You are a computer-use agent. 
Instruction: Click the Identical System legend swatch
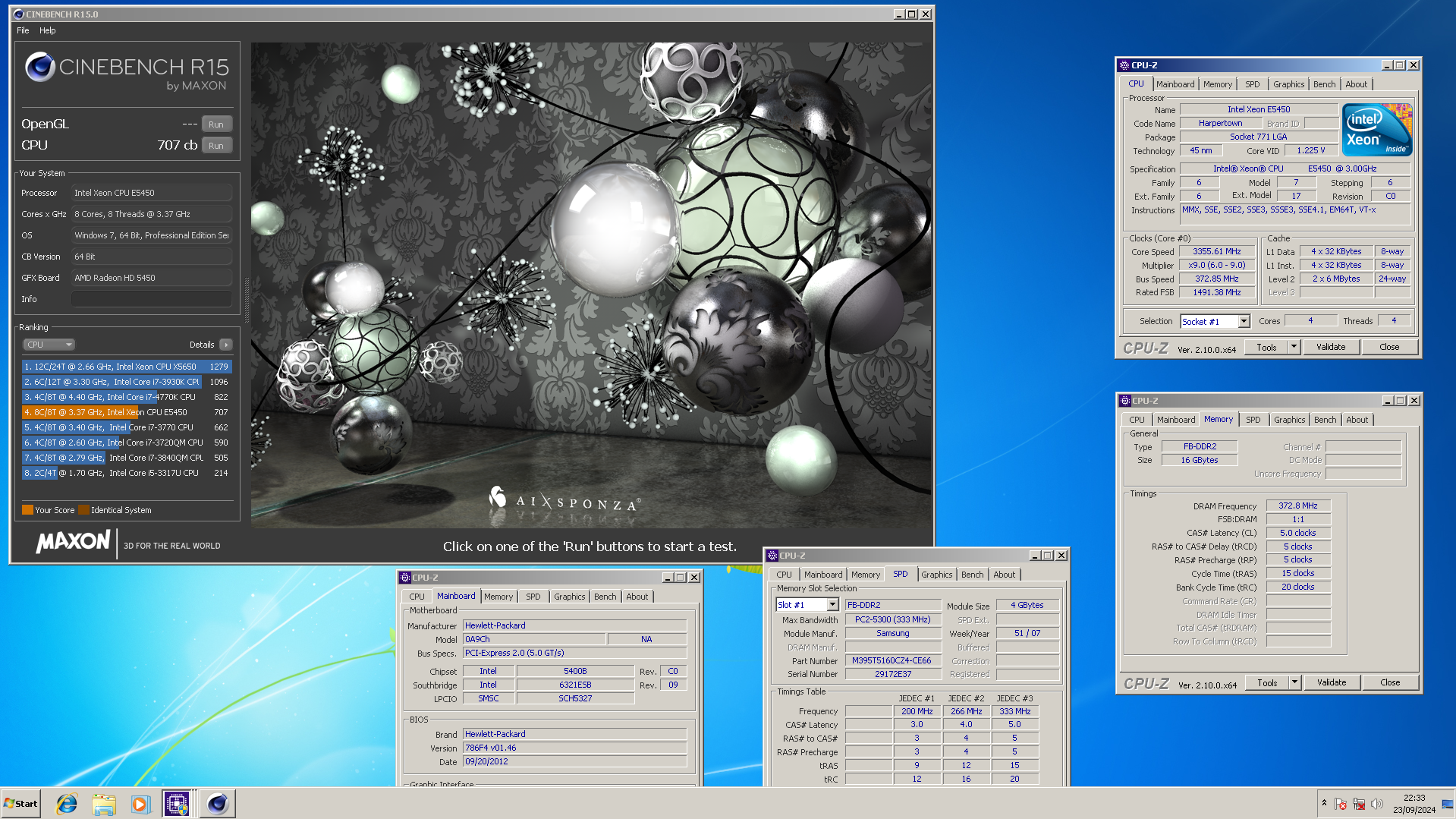(x=83, y=510)
